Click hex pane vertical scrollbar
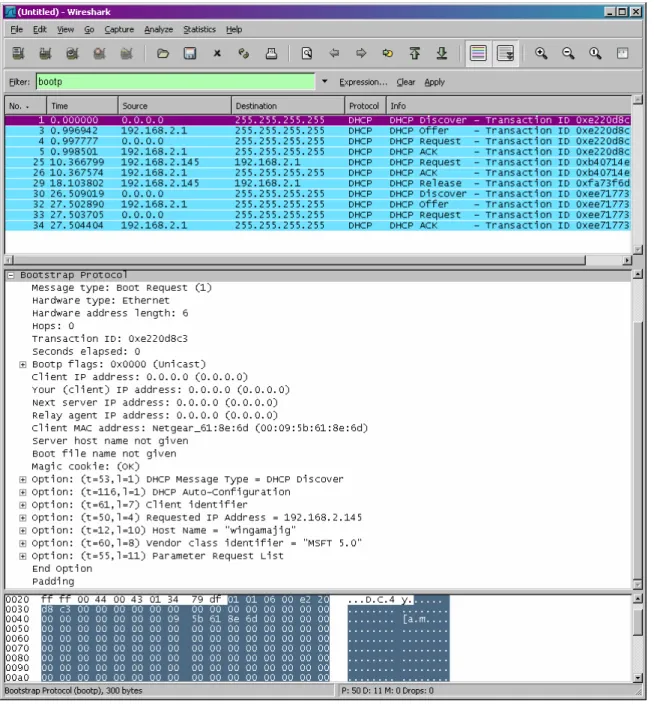654x704 pixels. coord(637,638)
